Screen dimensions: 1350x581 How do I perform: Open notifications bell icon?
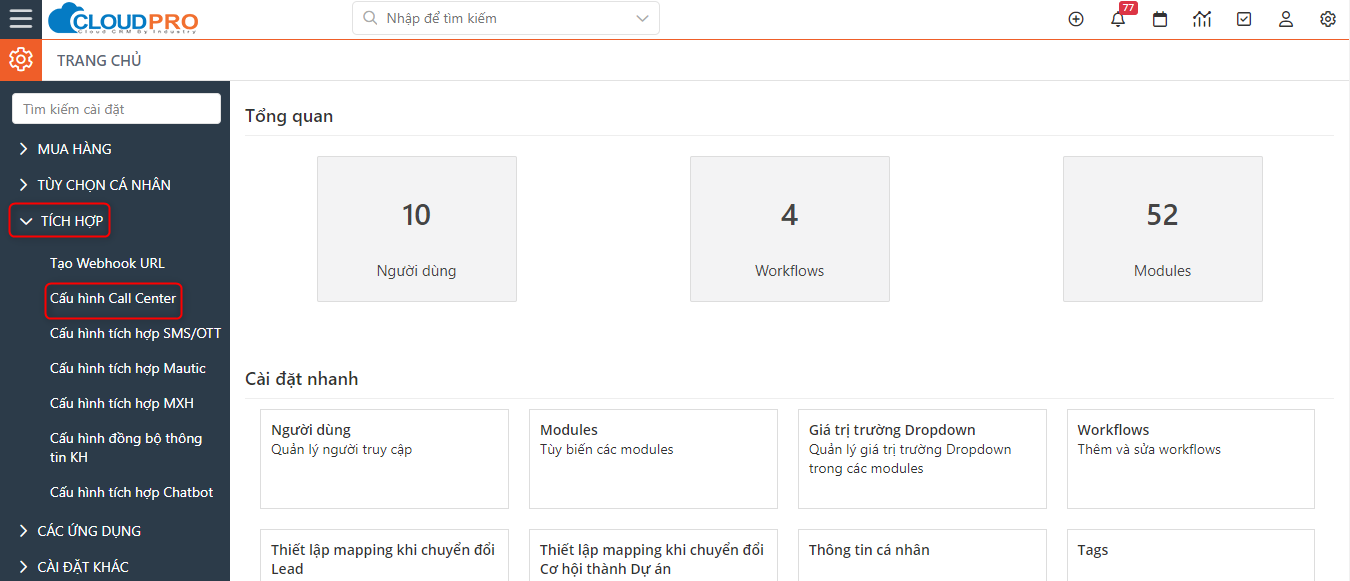click(1118, 19)
